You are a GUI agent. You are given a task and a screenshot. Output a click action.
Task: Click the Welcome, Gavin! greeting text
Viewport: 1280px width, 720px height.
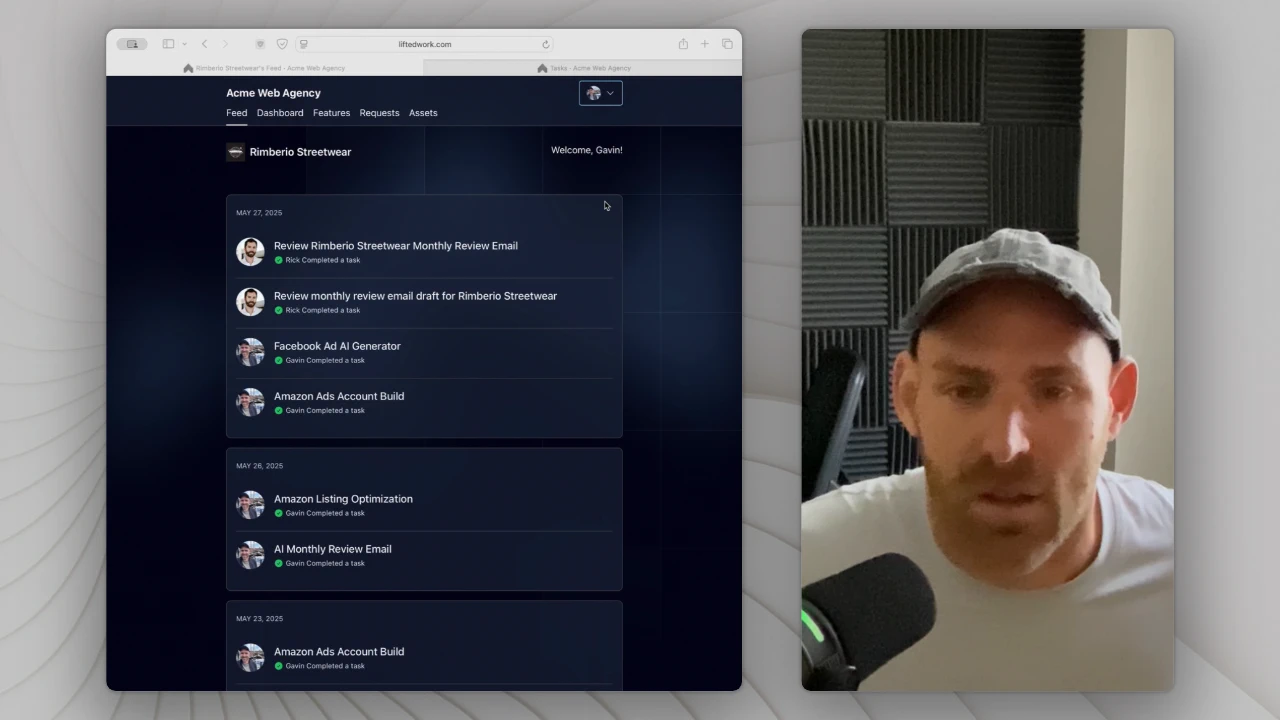tap(587, 150)
